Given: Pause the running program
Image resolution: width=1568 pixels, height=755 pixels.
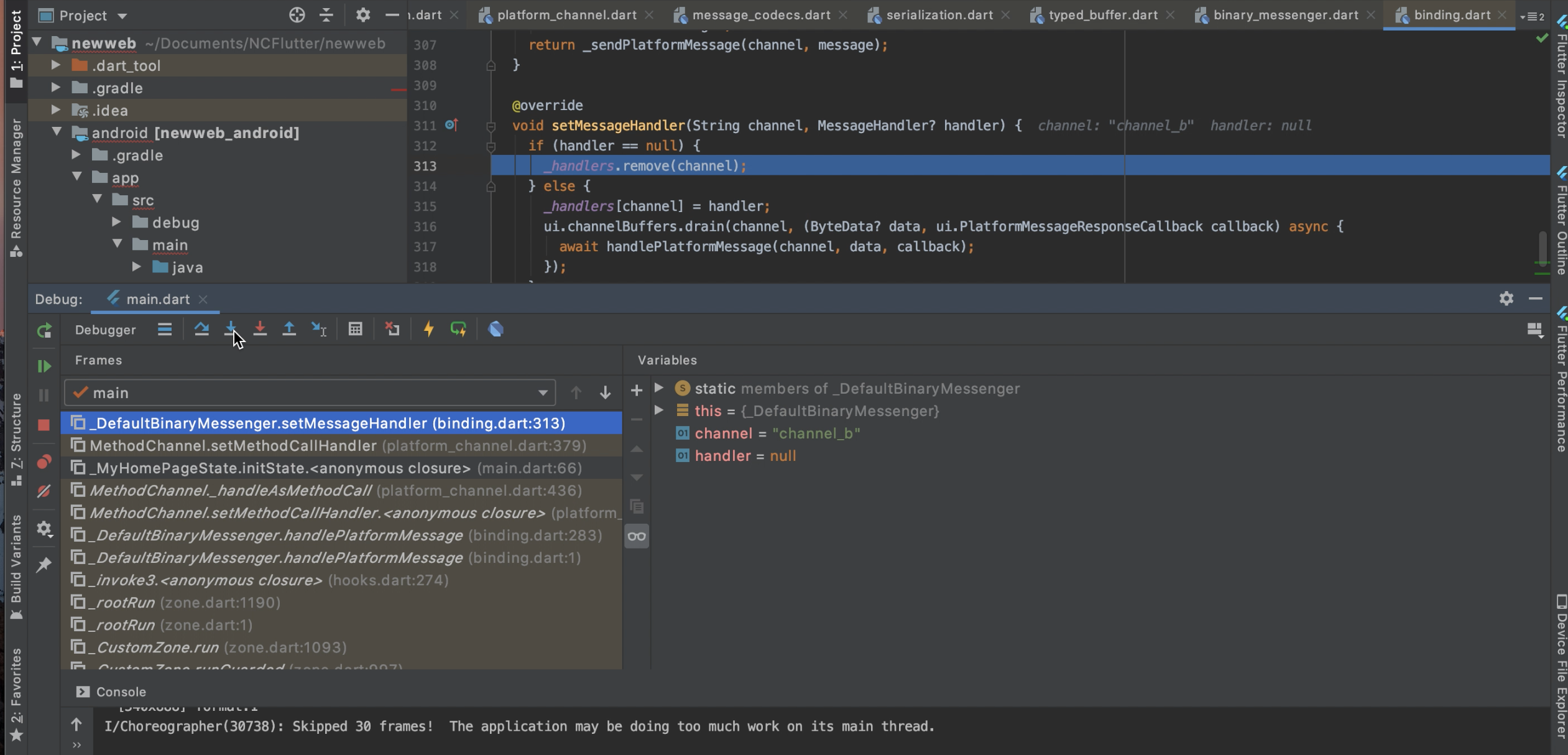Looking at the screenshot, I should (x=44, y=396).
